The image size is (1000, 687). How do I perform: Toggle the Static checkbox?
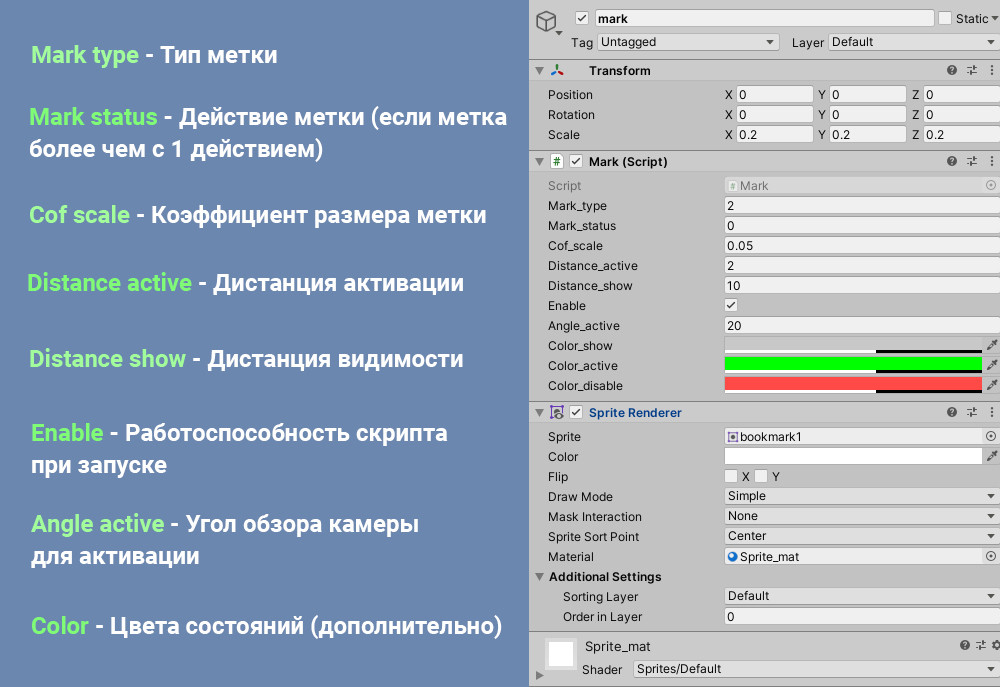click(945, 19)
